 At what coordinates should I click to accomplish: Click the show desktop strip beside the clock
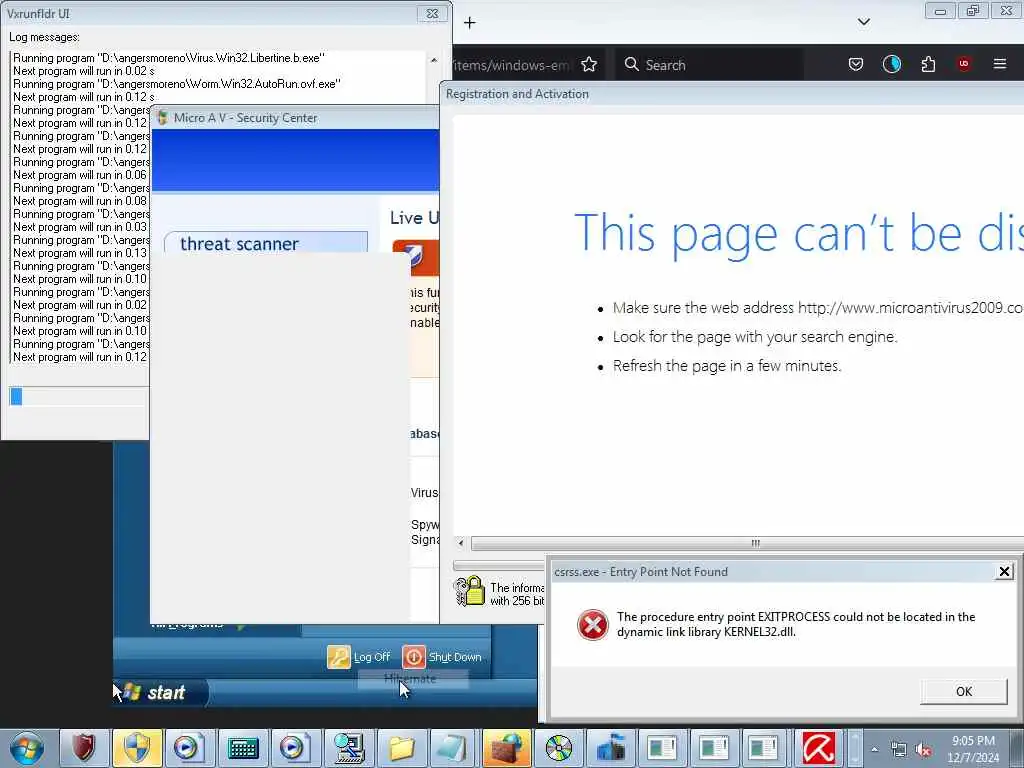(x=1017, y=748)
